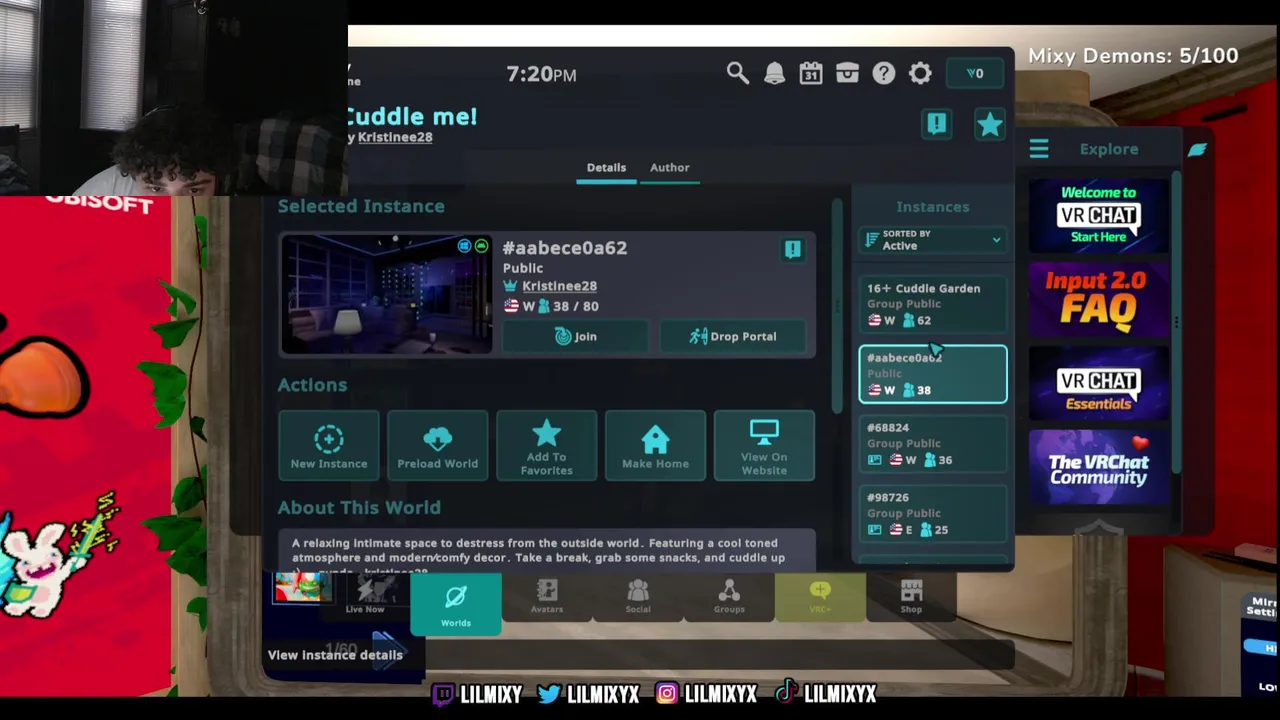Favorite world using the star icon
The image size is (1280, 720).
[989, 124]
